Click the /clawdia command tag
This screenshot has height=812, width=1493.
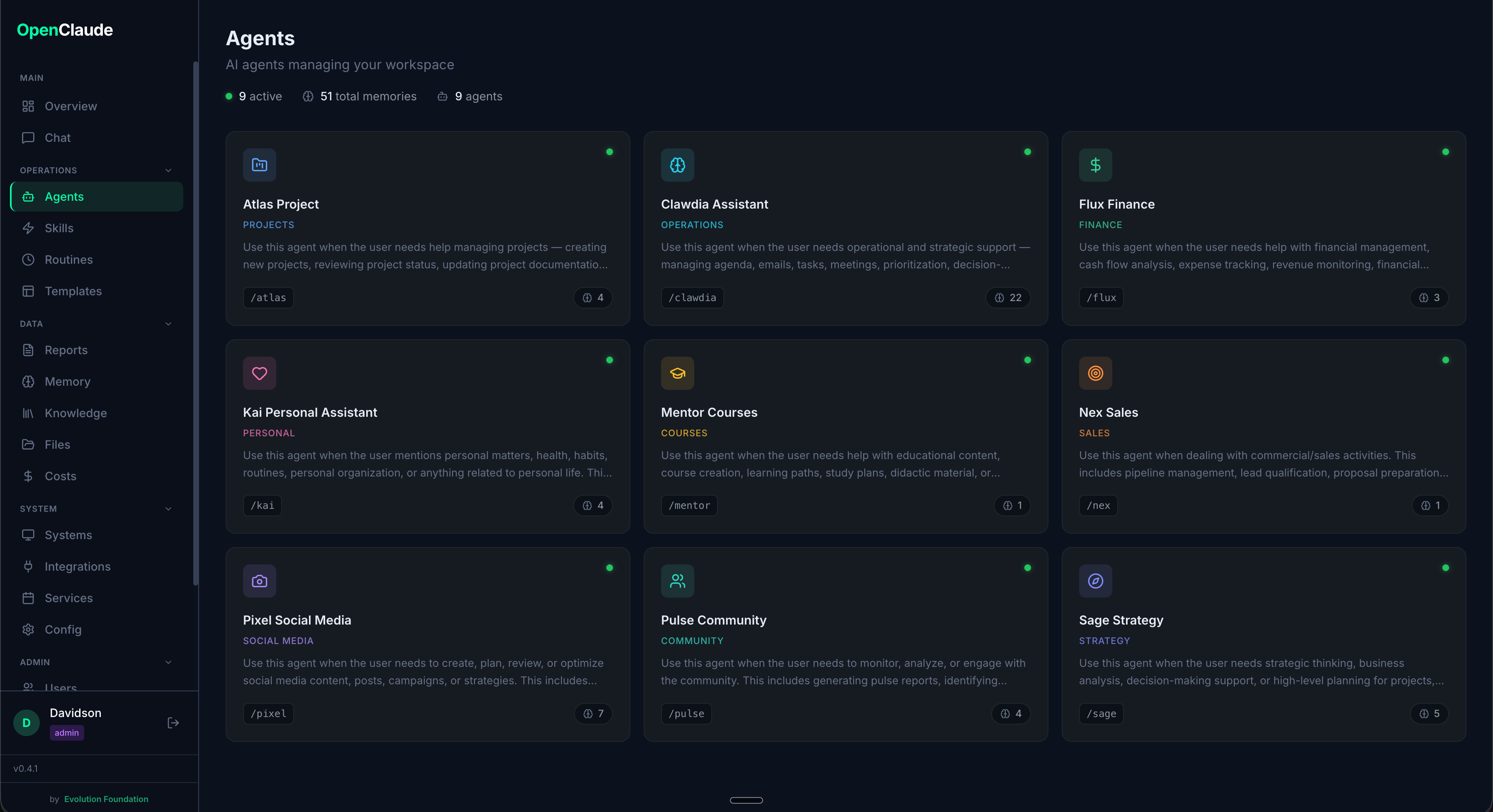pos(692,297)
